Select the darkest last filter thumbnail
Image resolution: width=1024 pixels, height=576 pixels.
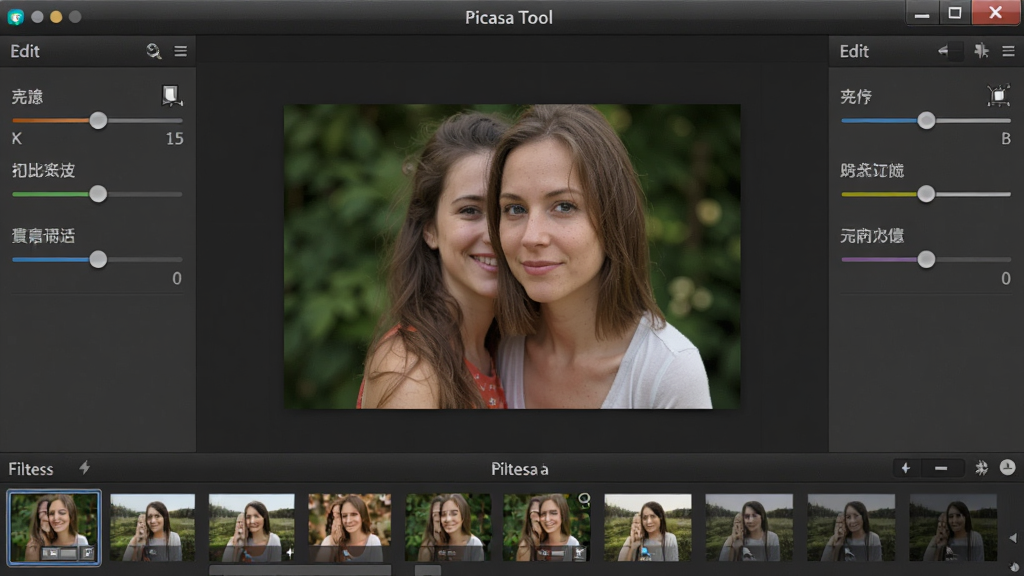pos(953,528)
